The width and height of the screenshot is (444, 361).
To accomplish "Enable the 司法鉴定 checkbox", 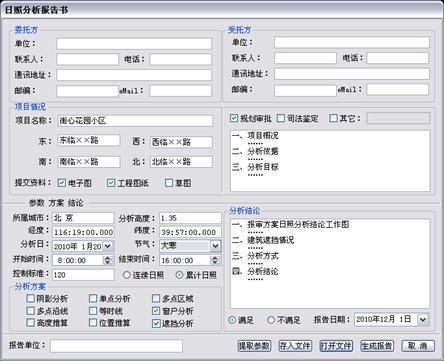I will point(281,118).
